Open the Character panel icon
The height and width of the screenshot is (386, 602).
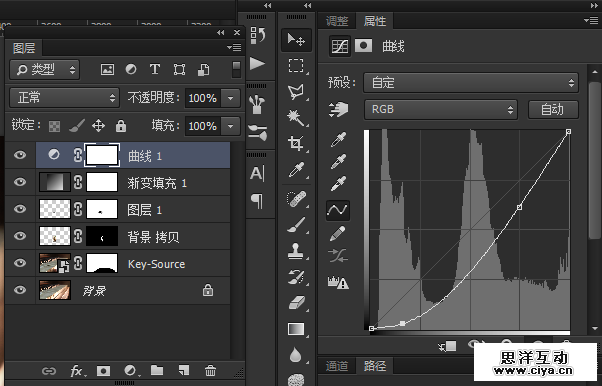pos(257,173)
